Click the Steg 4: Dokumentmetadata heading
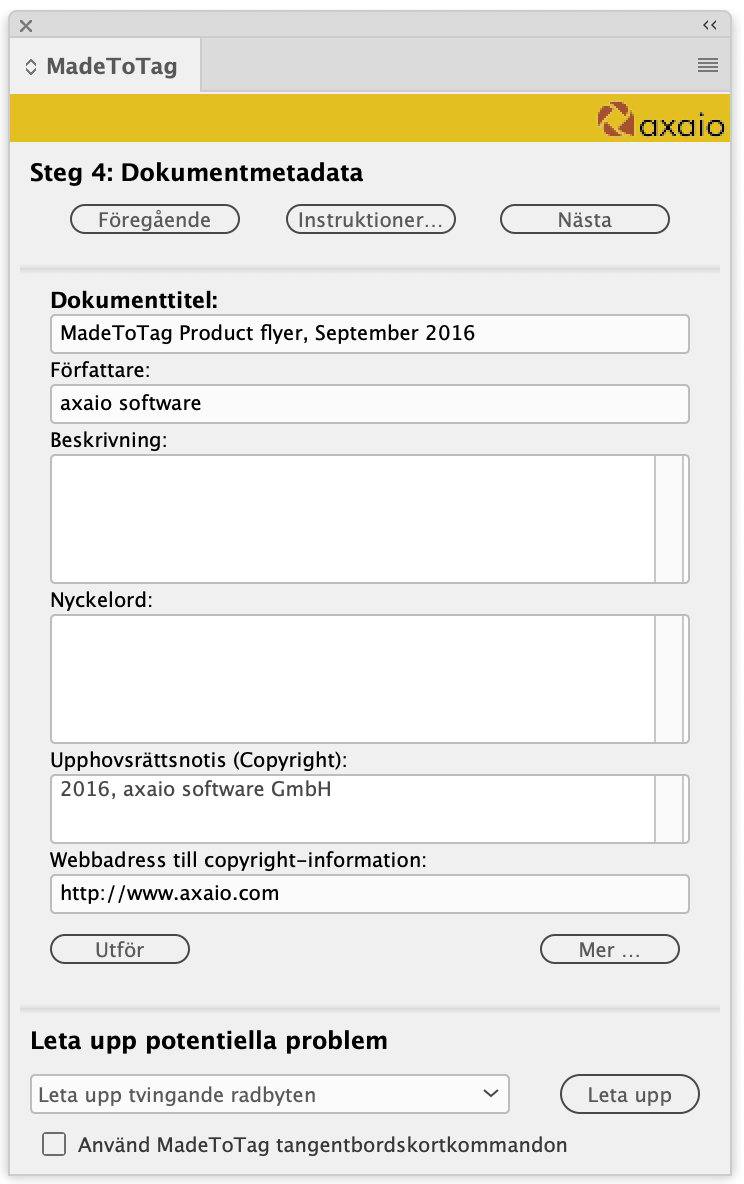 tap(196, 173)
